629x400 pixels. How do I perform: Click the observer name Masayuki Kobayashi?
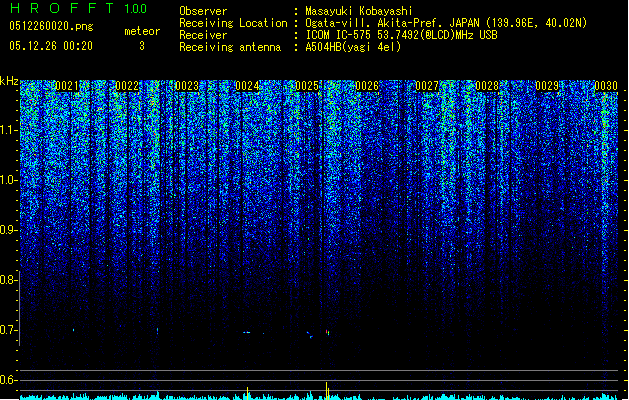pos(359,11)
